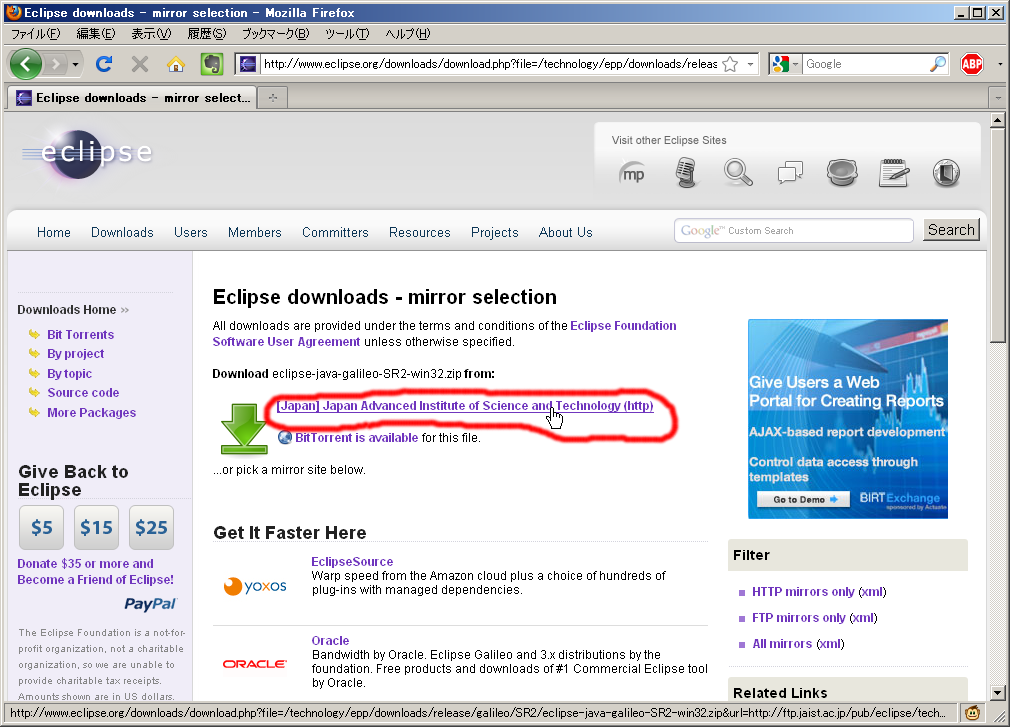The image size is (1010, 727).
Task: Filter to HTTP mirrors only
Action: tap(803, 592)
